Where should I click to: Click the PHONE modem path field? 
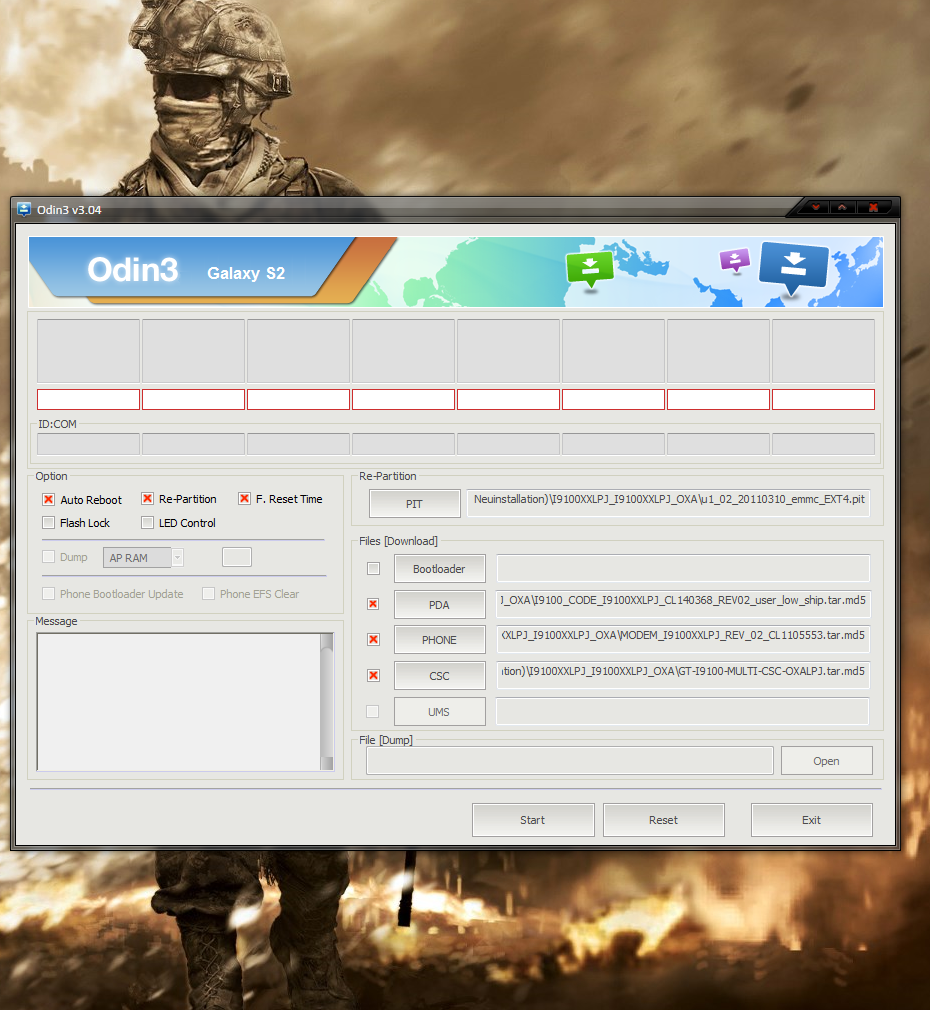(683, 639)
